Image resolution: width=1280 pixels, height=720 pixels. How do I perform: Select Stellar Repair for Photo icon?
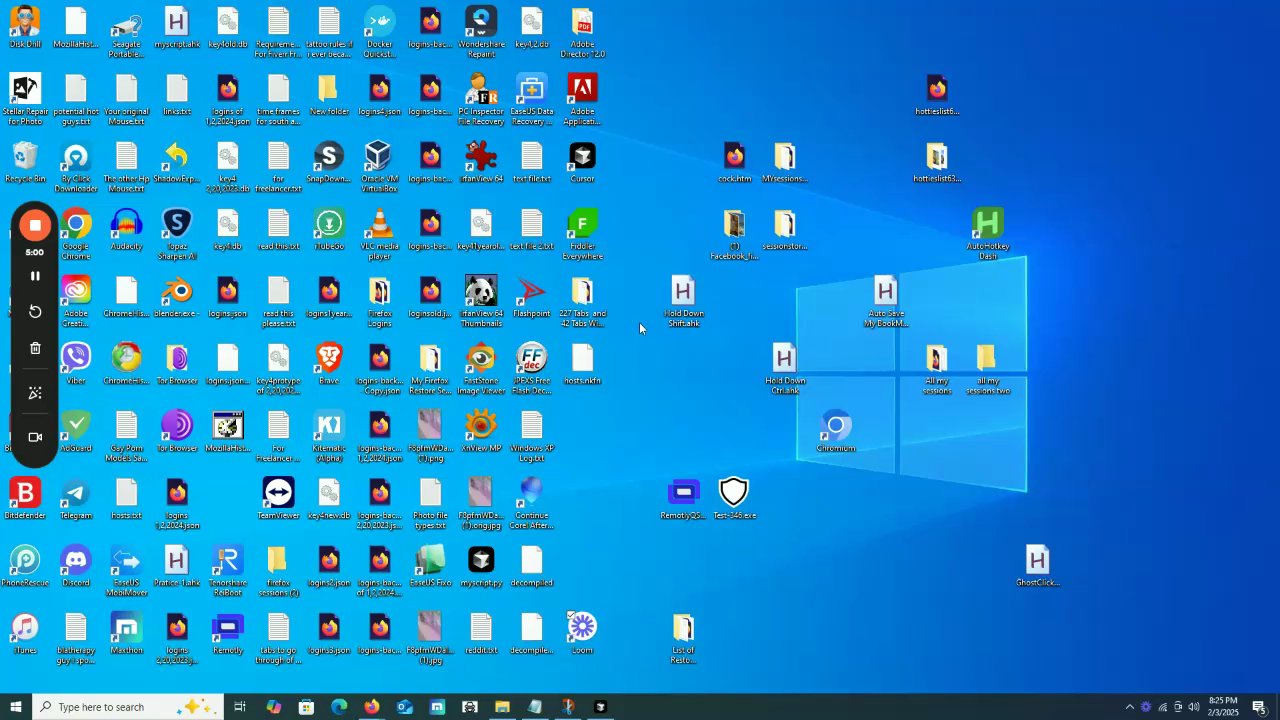[25, 100]
